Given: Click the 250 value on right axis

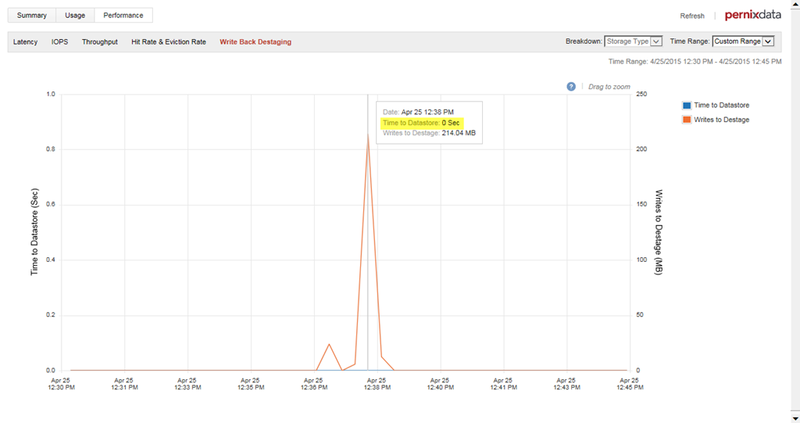Looking at the screenshot, I should pyautogui.click(x=641, y=94).
